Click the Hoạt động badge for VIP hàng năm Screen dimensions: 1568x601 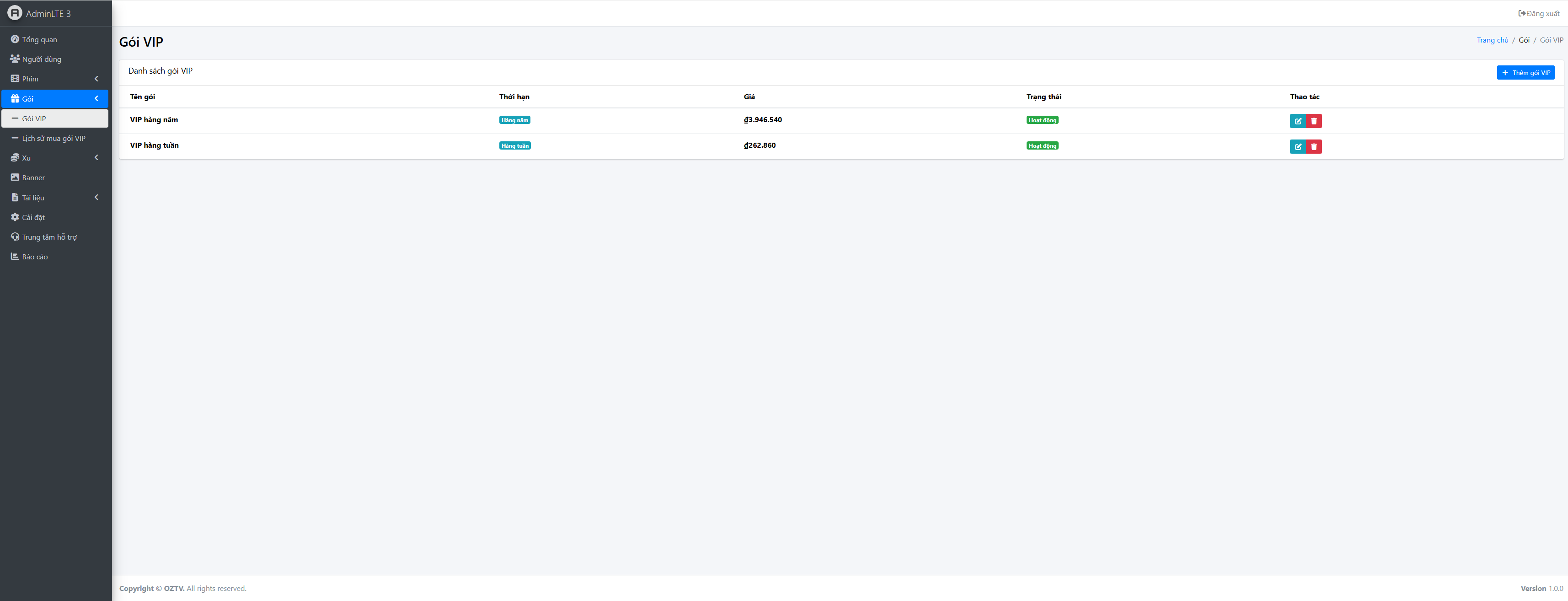tap(1042, 120)
